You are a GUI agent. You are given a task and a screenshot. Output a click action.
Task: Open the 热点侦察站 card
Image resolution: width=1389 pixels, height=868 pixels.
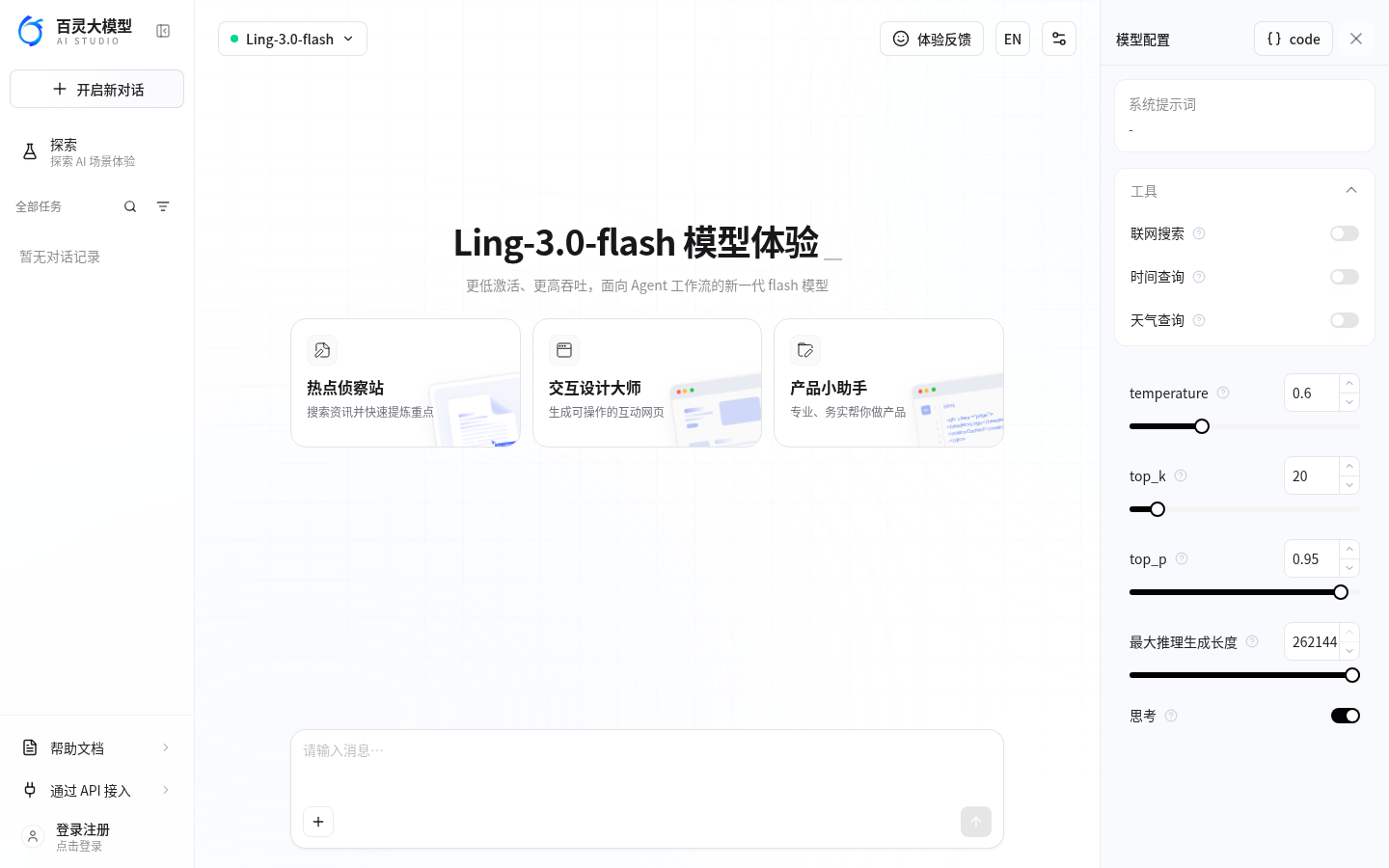[x=405, y=383]
